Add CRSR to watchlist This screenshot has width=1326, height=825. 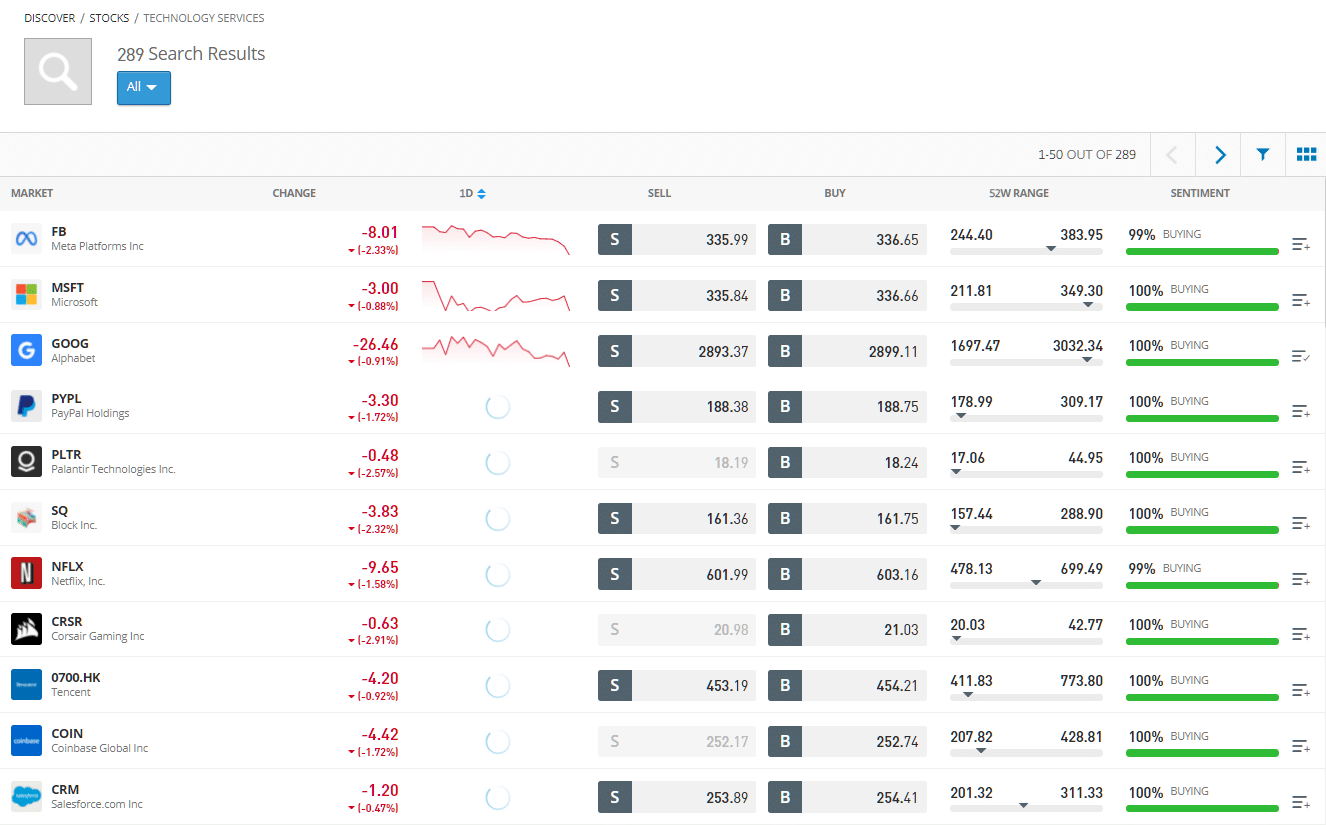(1301, 635)
